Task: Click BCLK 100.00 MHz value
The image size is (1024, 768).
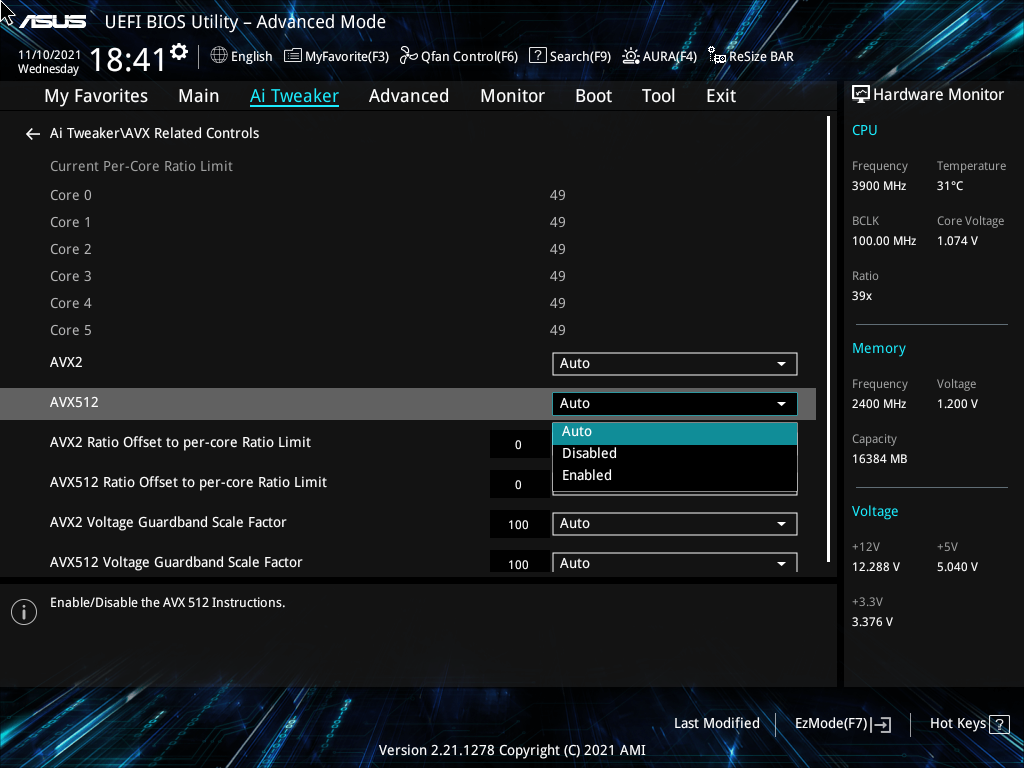Action: 884,241
